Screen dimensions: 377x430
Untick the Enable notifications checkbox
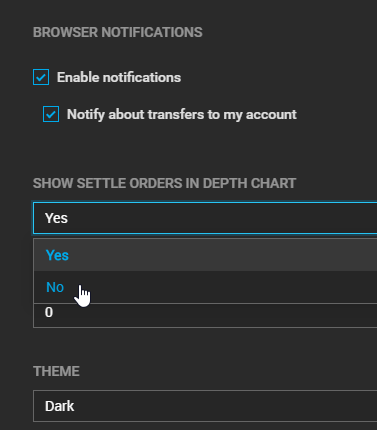41,77
